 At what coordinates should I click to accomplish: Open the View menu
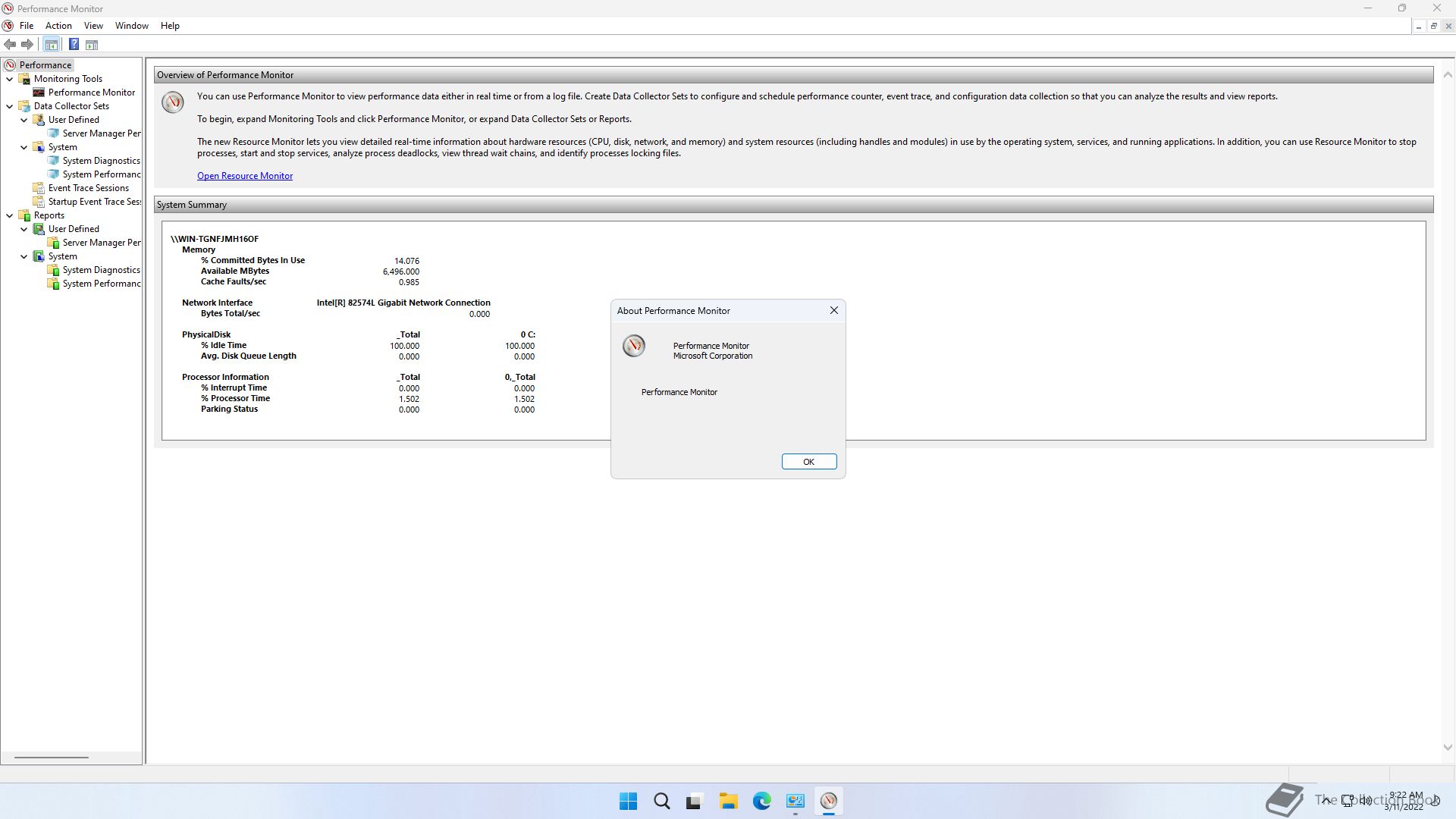(93, 26)
